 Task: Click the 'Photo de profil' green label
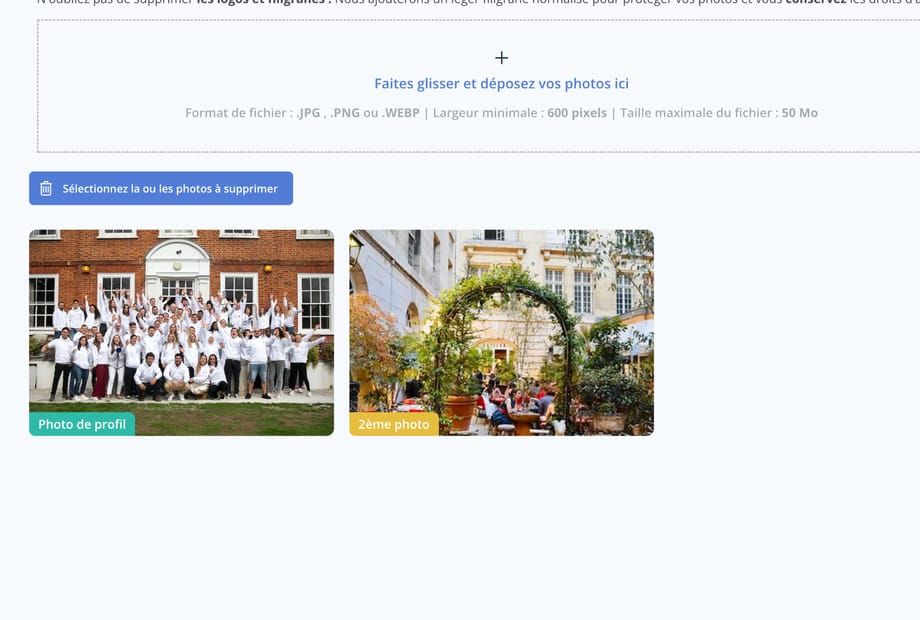[x=82, y=424]
